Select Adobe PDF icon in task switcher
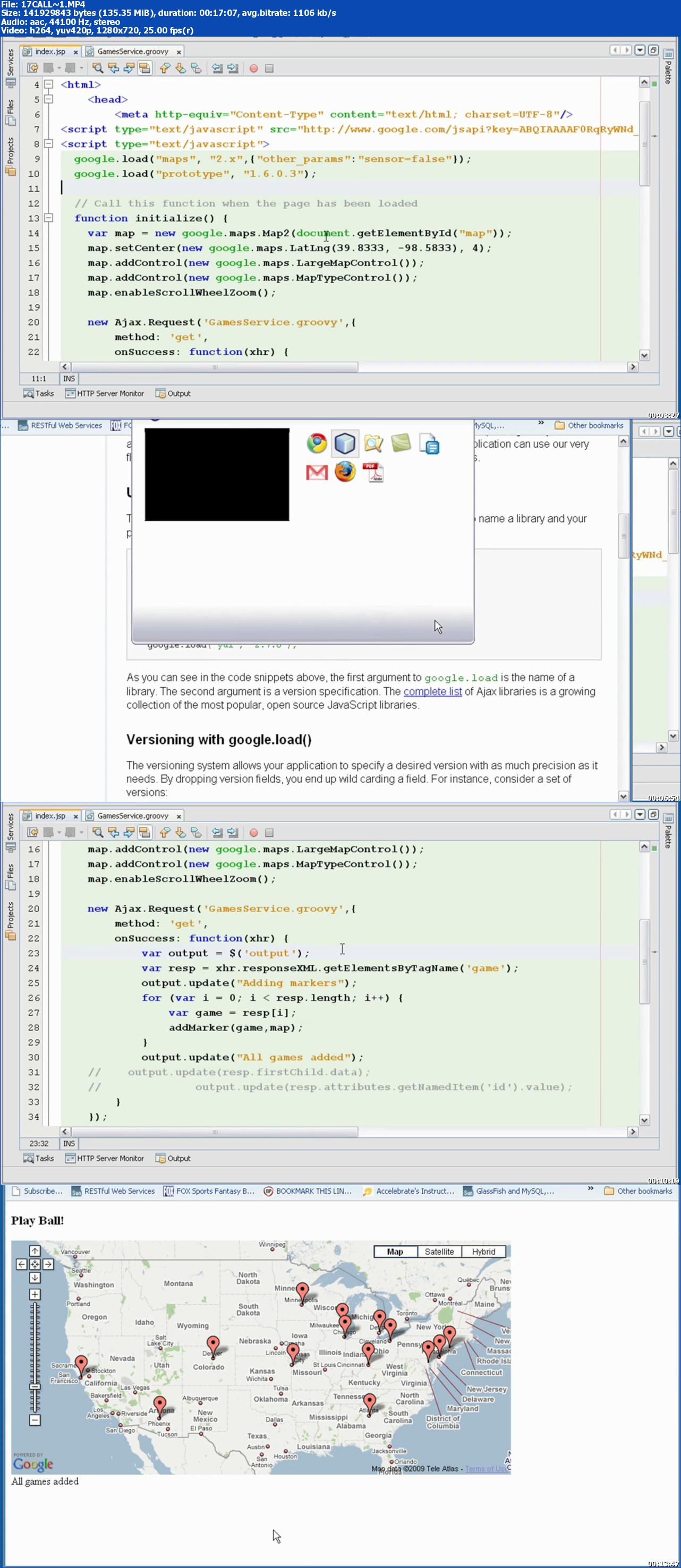 373,473
